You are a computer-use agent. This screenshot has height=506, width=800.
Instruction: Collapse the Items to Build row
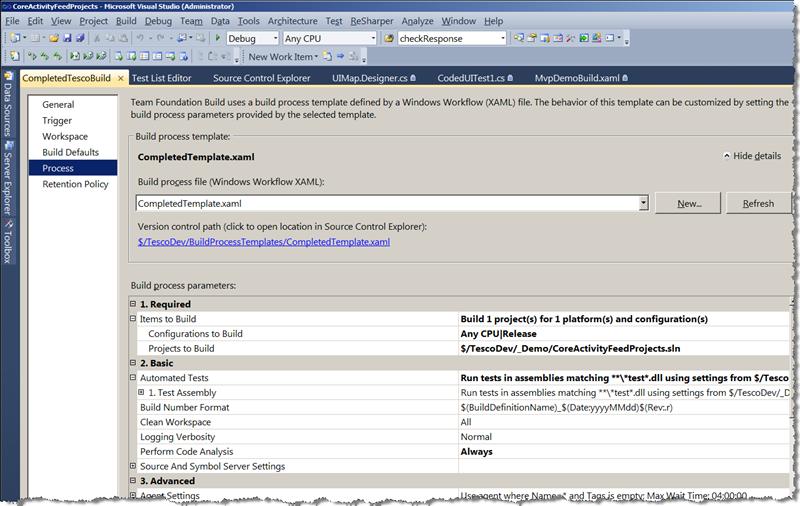point(133,319)
